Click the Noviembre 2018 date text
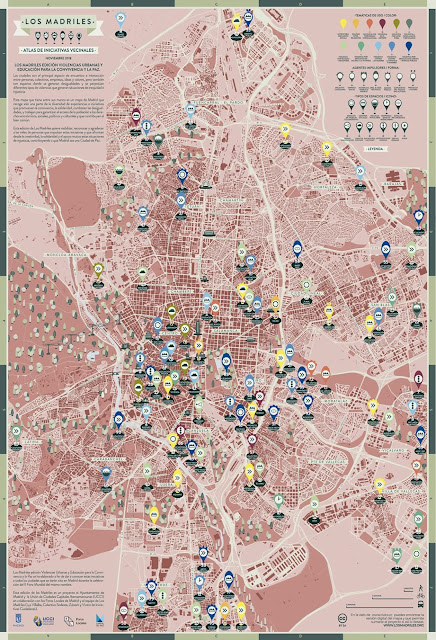The height and width of the screenshot is (640, 436). click(58, 58)
